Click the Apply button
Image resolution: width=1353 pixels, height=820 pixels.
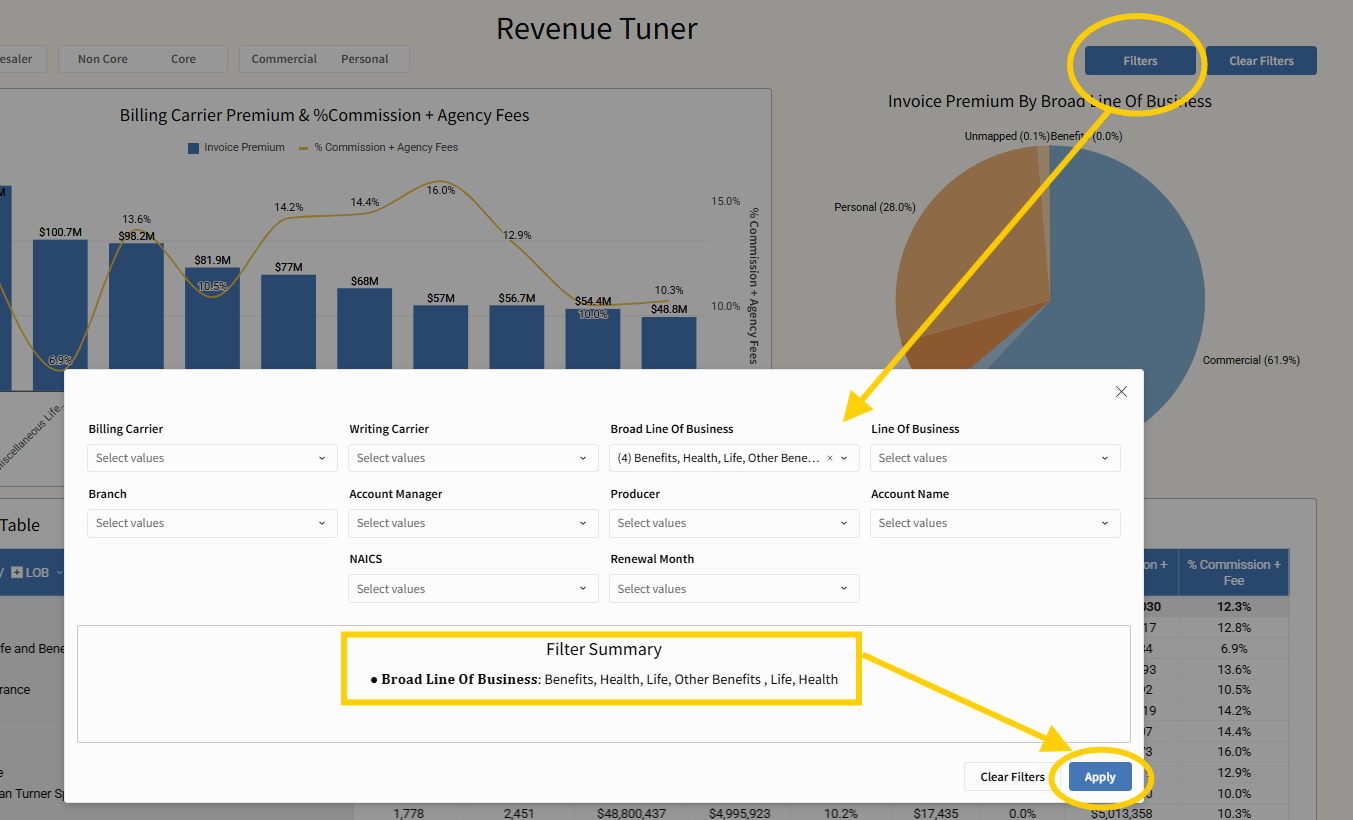1100,777
